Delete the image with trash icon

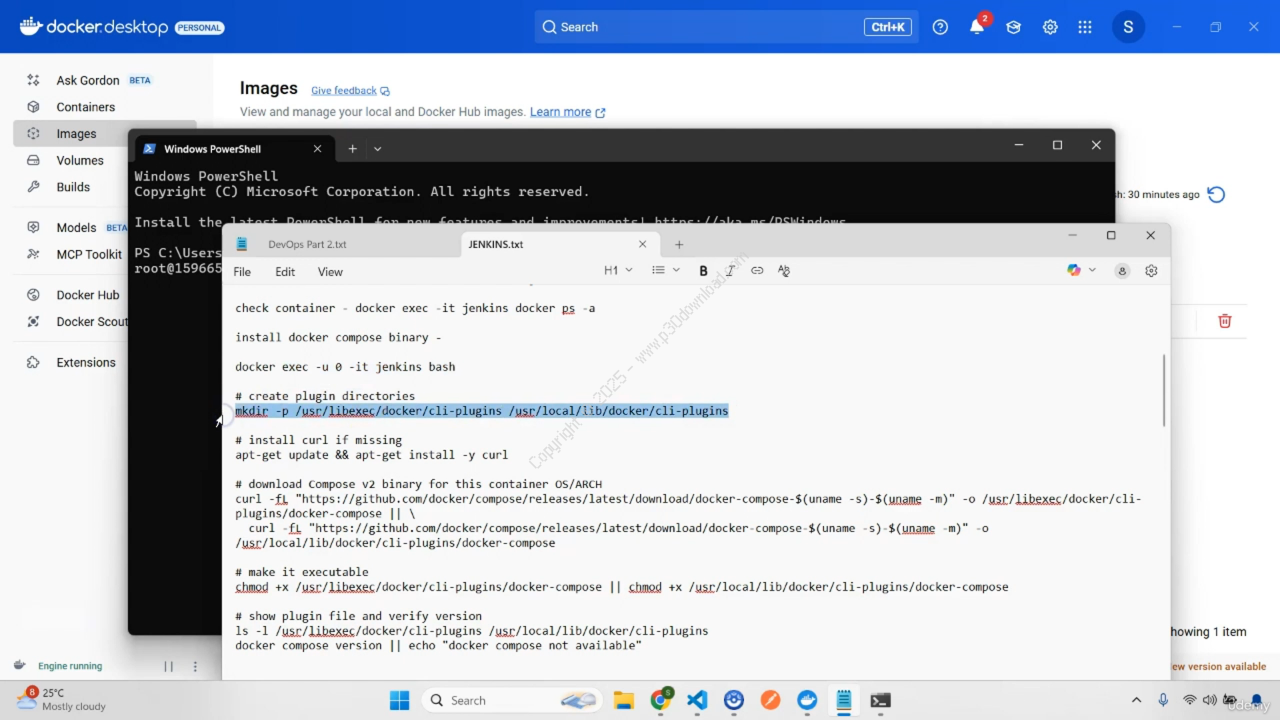coord(1224,321)
